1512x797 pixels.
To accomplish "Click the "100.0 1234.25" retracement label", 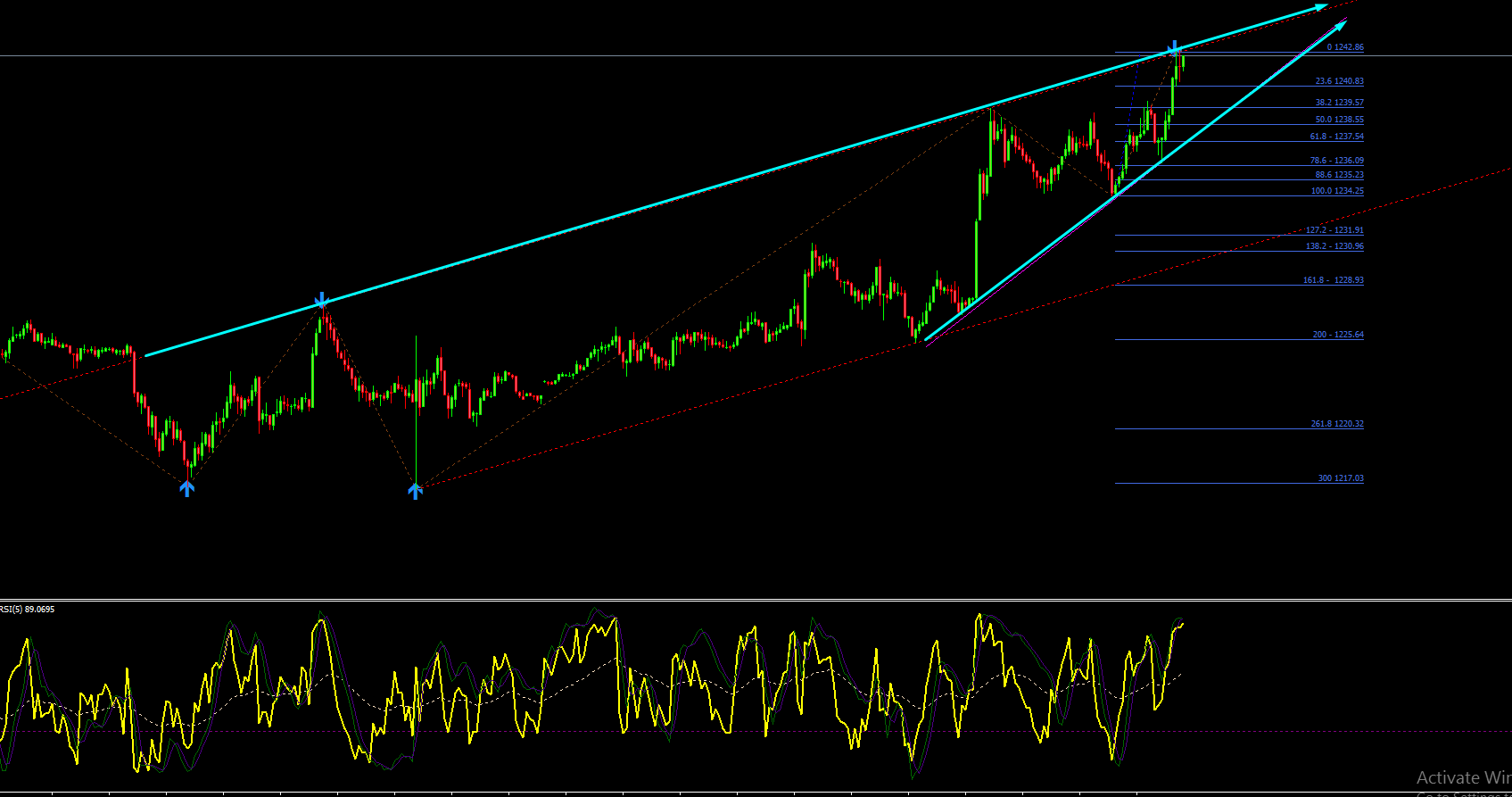I will [x=1337, y=191].
